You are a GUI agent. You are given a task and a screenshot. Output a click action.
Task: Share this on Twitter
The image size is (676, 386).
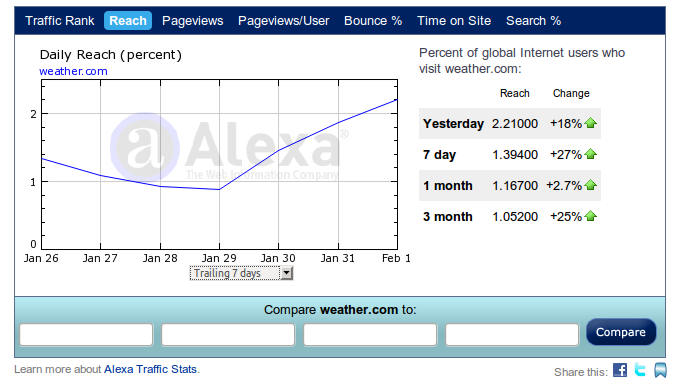click(x=640, y=370)
